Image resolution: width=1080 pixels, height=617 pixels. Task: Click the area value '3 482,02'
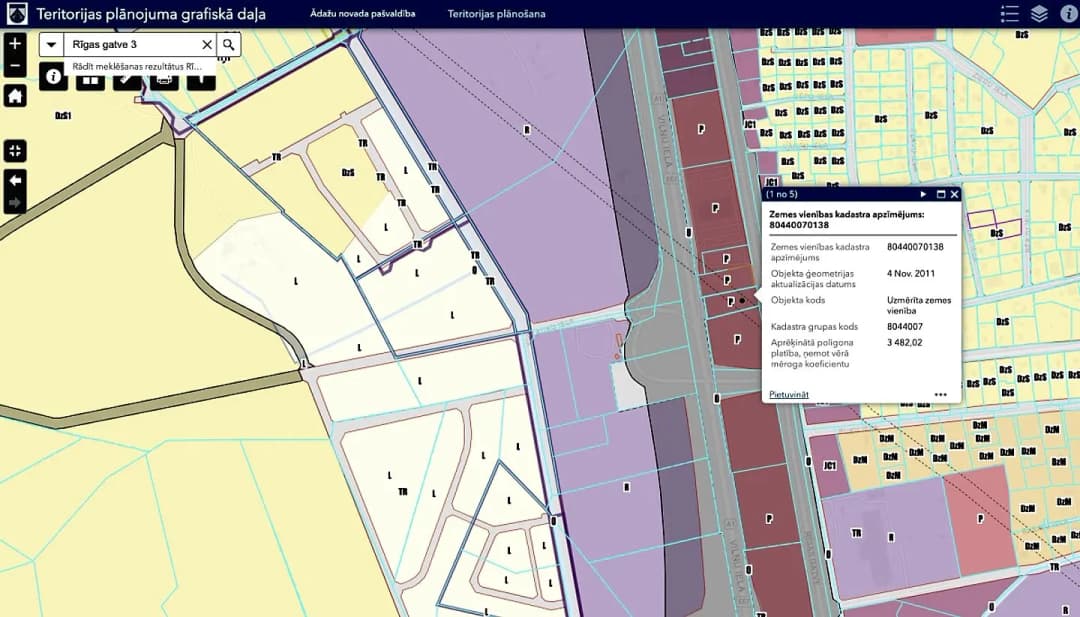[x=904, y=342]
